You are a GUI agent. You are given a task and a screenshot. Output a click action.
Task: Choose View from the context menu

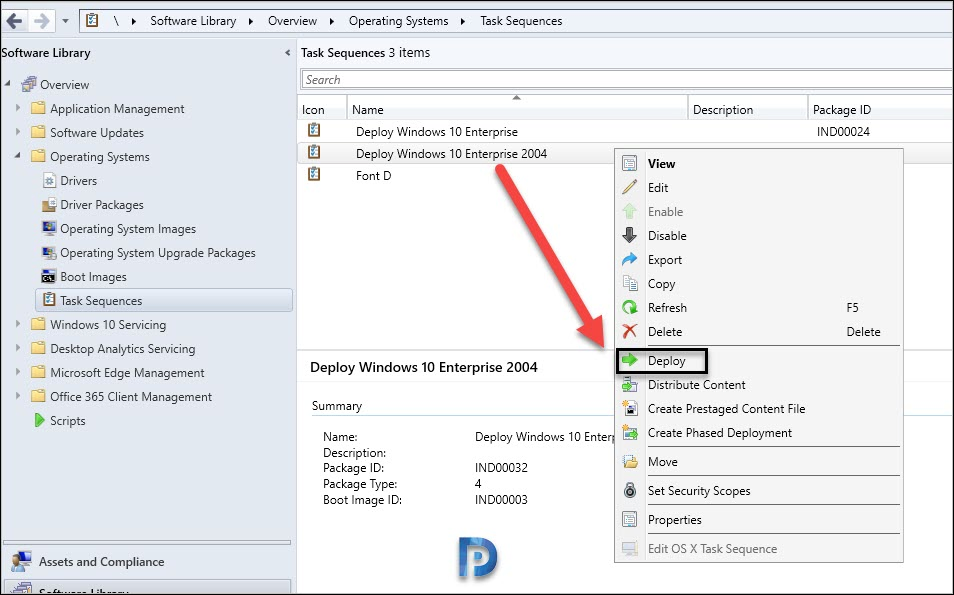759,164
